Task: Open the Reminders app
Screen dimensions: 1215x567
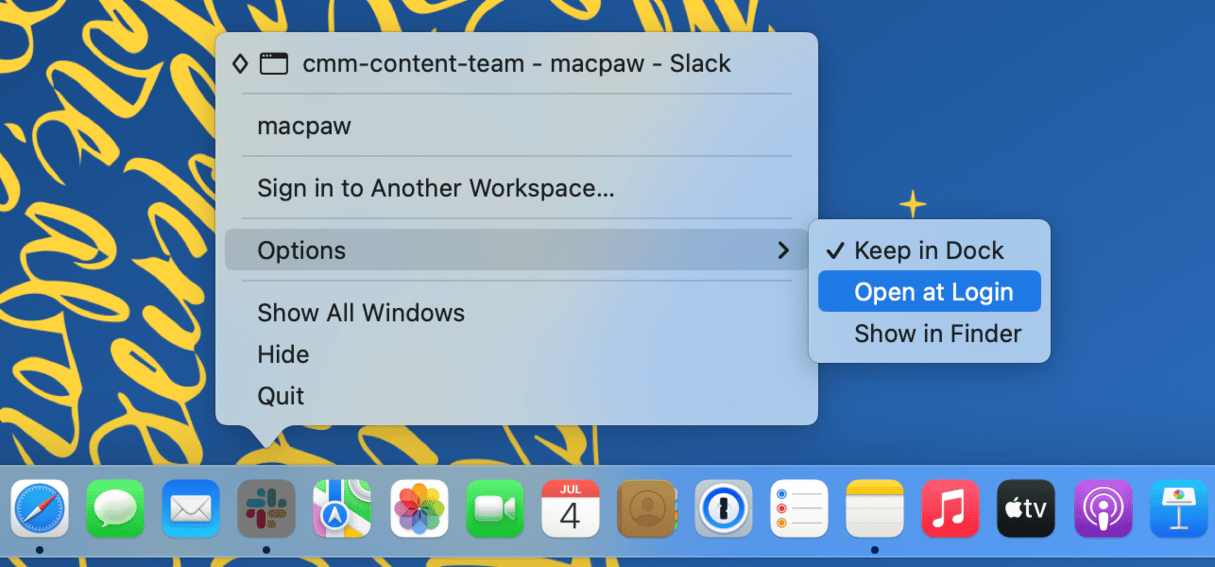Action: click(799, 509)
